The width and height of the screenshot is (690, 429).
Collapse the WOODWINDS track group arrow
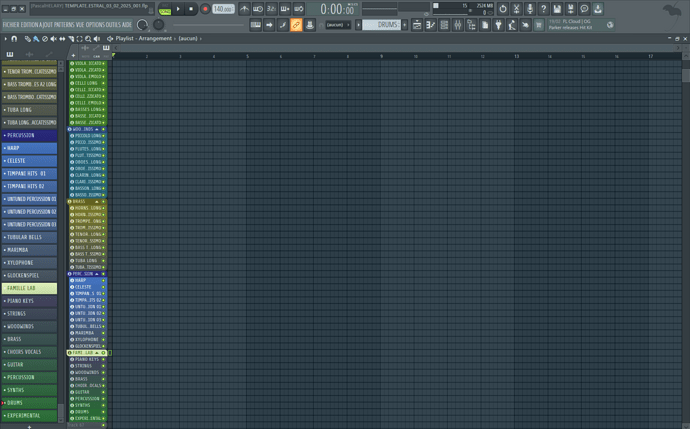click(97, 129)
